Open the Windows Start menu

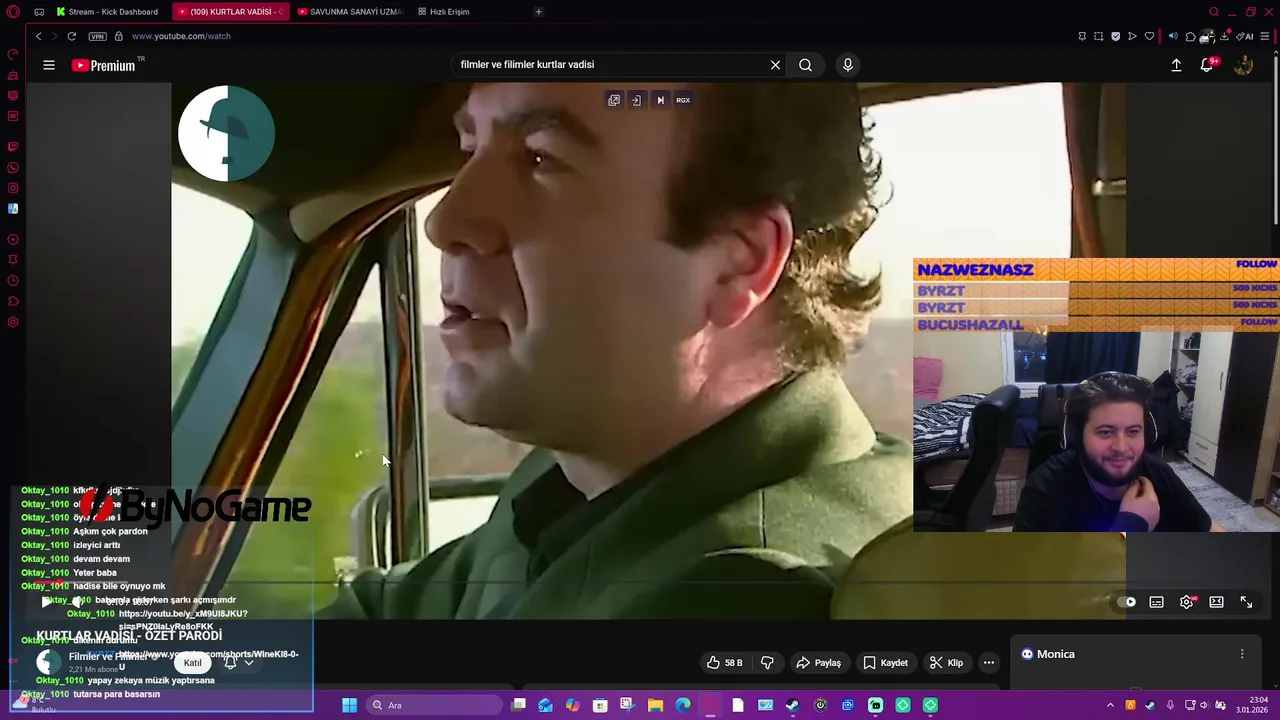click(349, 706)
